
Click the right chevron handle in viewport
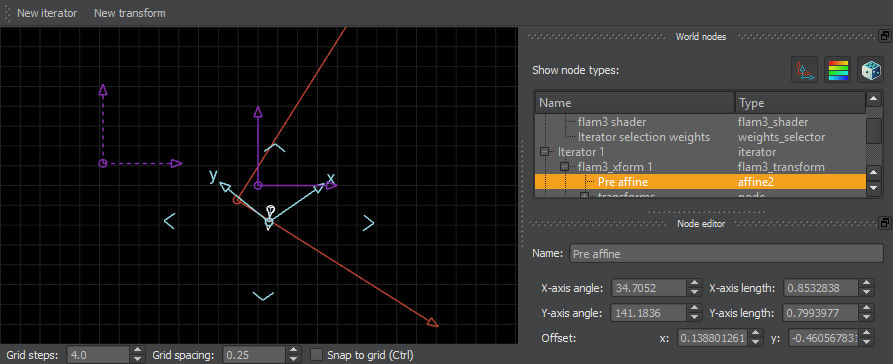[x=368, y=223]
